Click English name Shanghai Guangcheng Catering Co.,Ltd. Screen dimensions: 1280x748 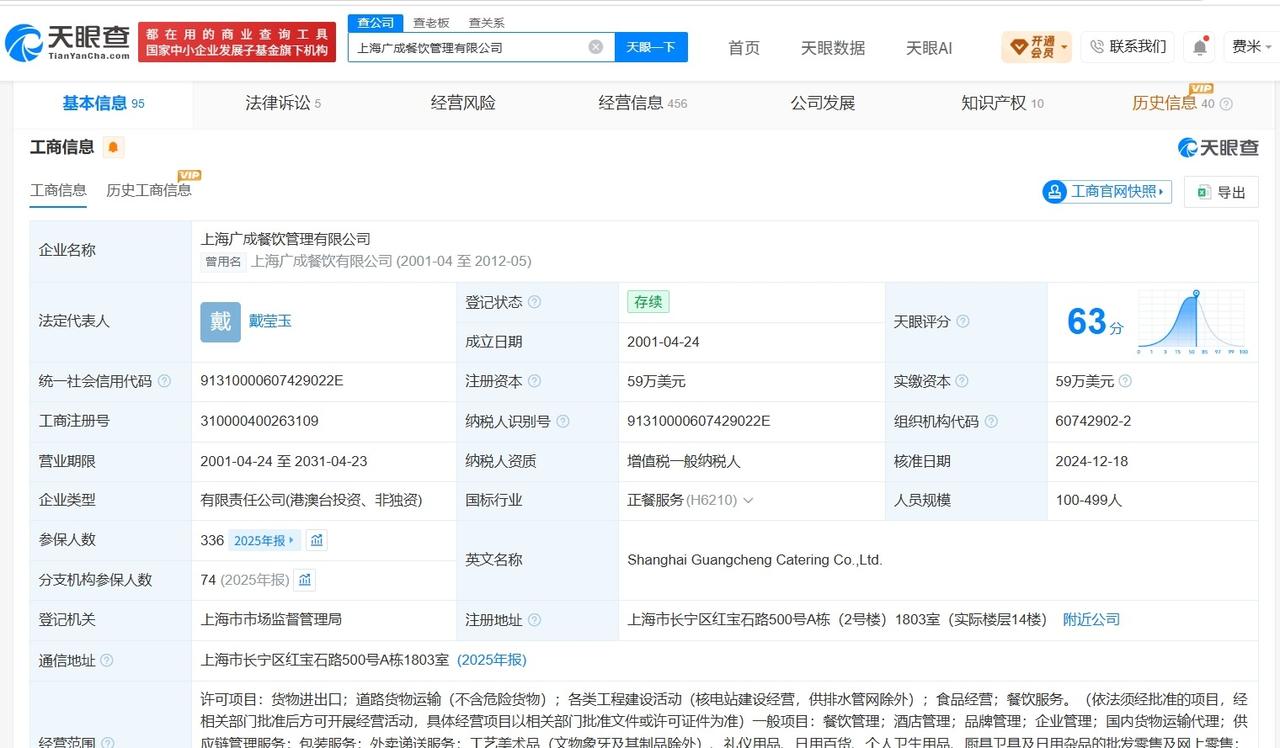pos(755,560)
